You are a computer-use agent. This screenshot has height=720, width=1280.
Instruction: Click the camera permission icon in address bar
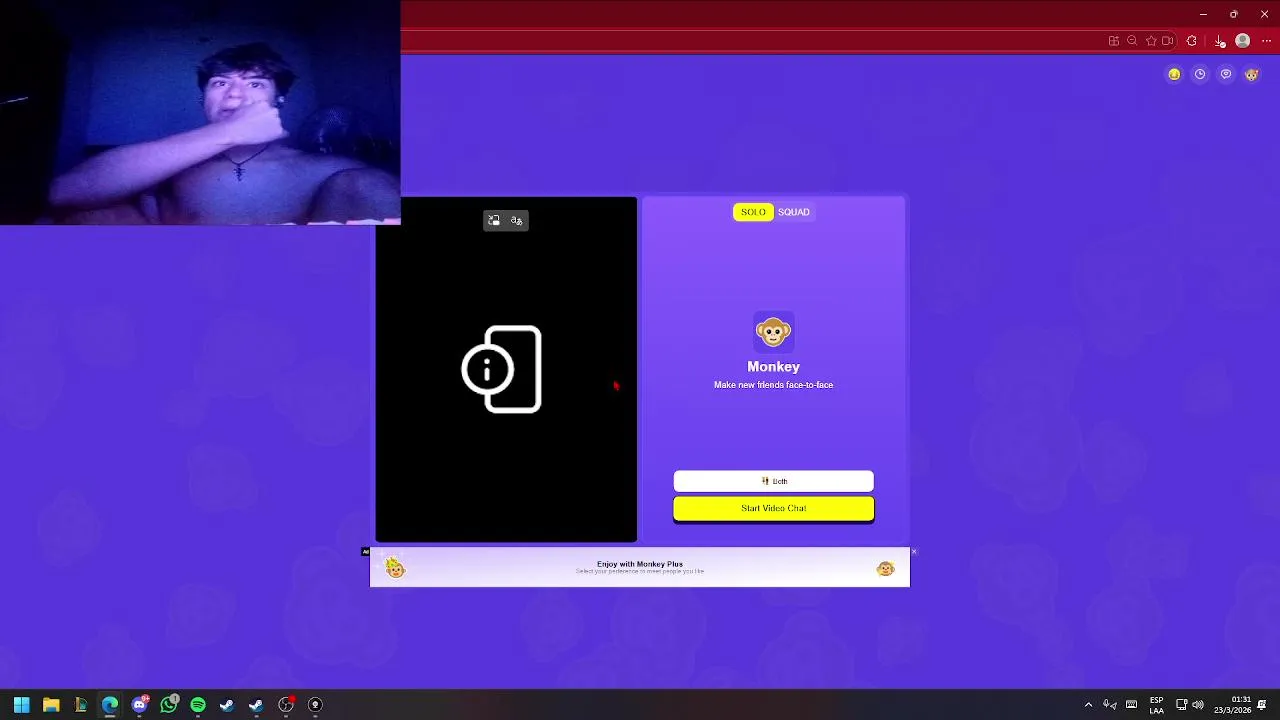point(1167,41)
